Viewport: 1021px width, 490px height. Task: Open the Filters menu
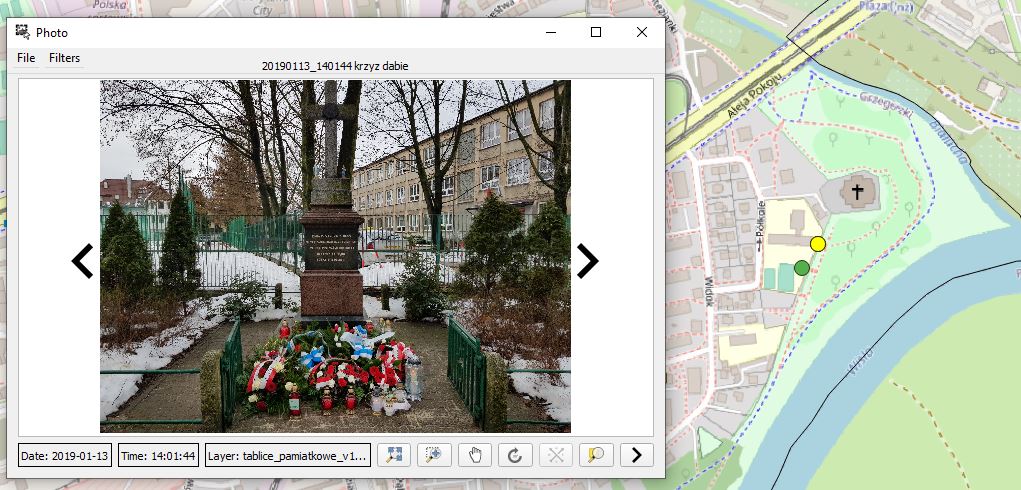65,58
